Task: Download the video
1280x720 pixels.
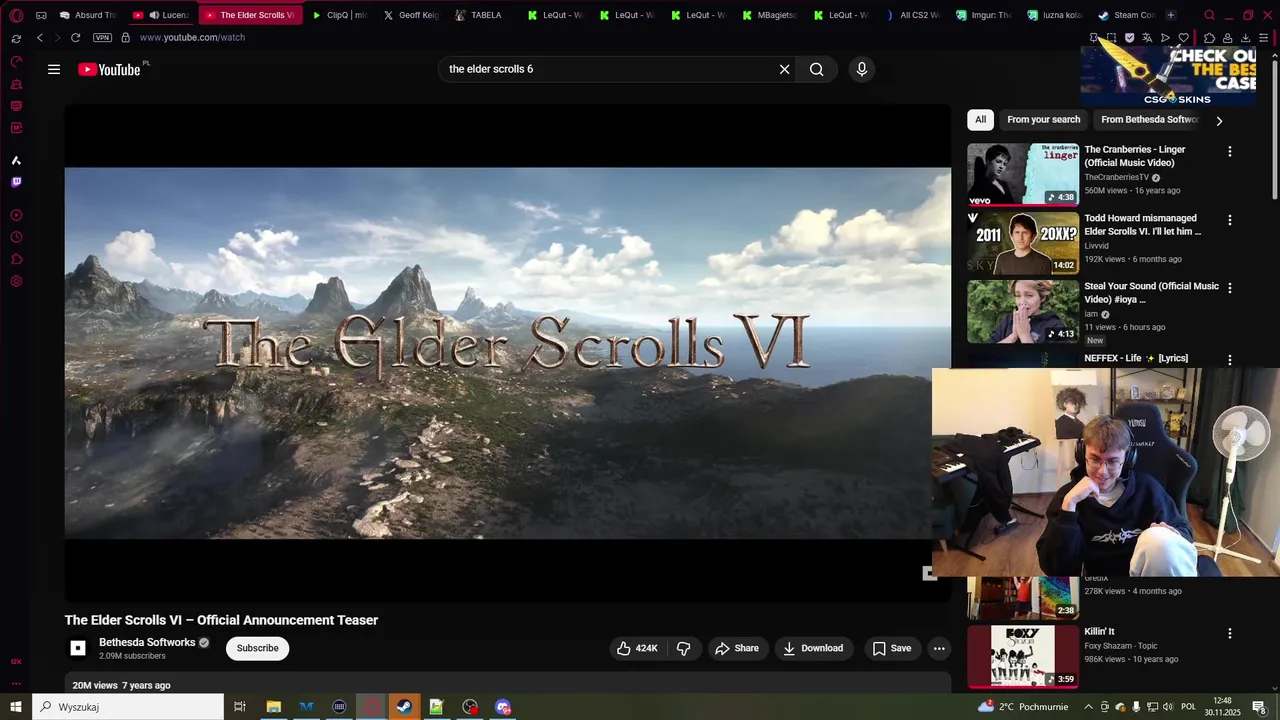Action: point(813,648)
